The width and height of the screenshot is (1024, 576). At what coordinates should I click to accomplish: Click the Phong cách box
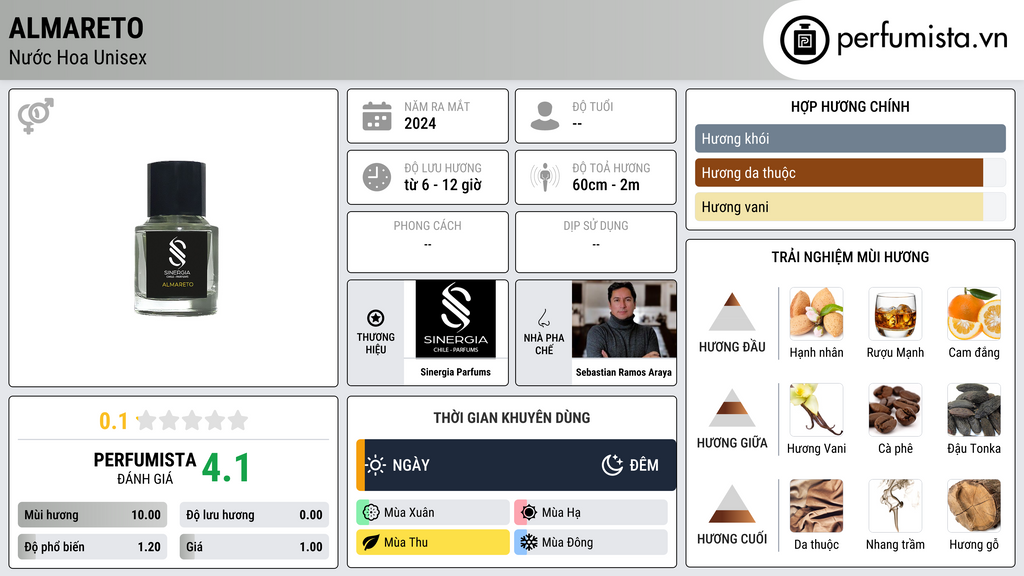[x=428, y=242]
